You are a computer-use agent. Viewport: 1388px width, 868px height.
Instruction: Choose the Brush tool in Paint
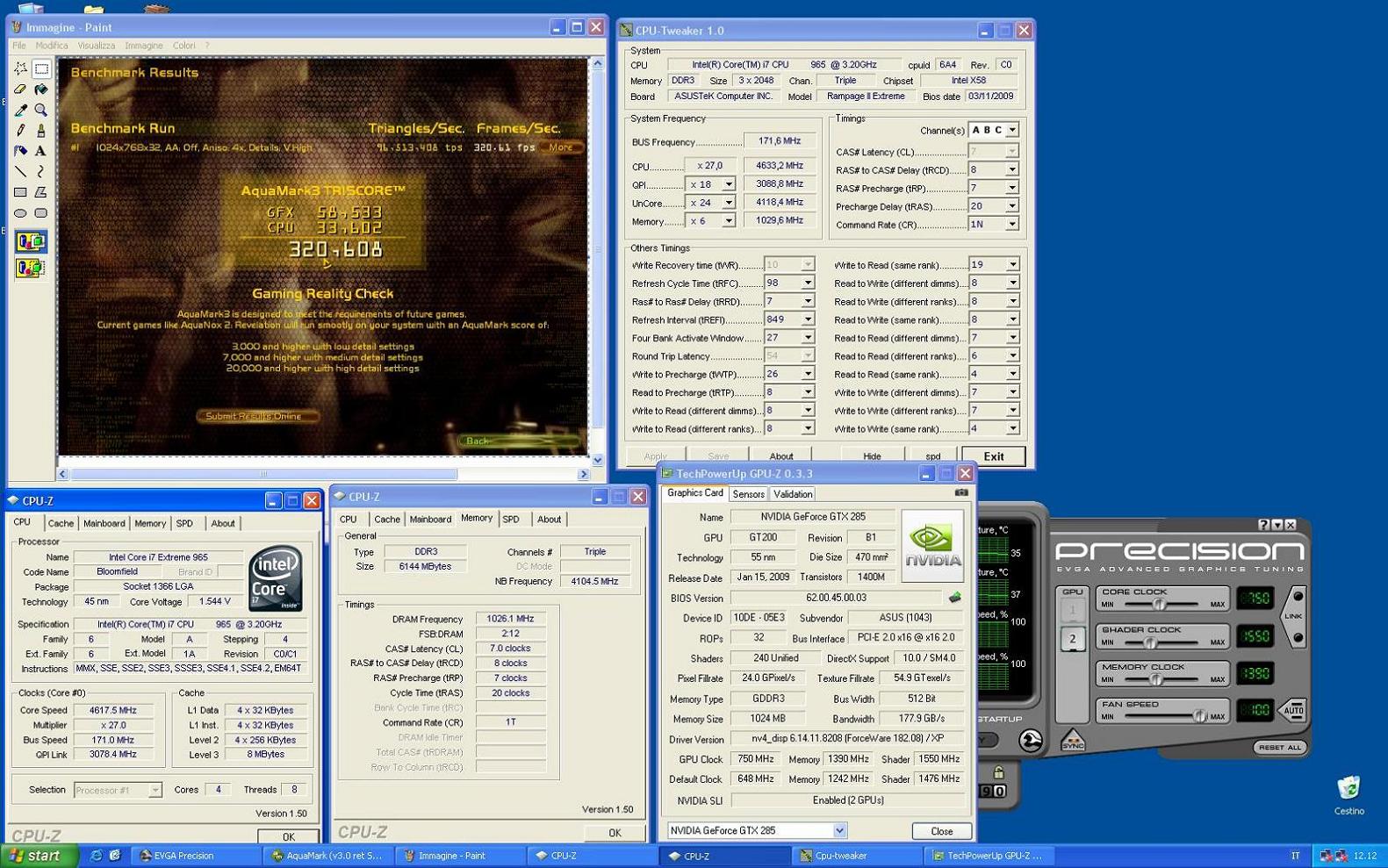click(x=40, y=130)
